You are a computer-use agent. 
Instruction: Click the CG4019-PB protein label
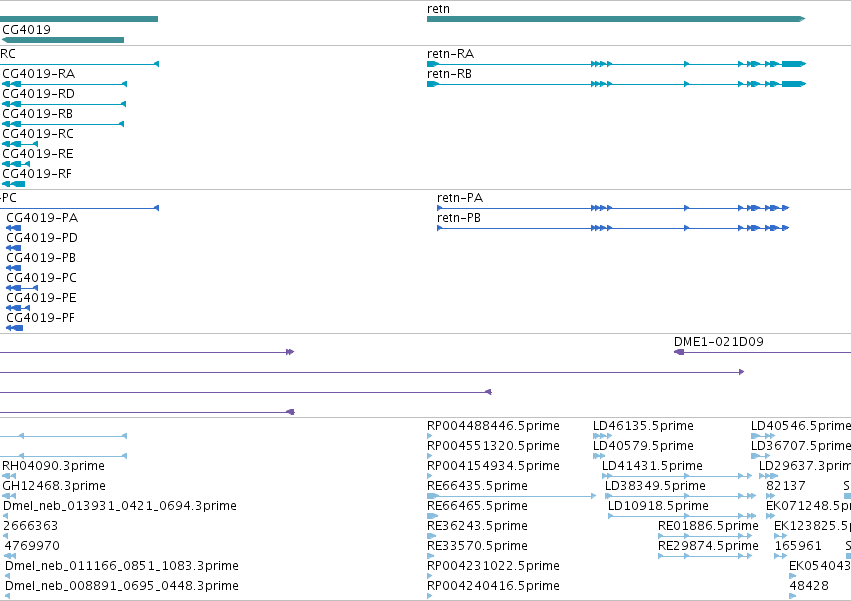pos(41,258)
